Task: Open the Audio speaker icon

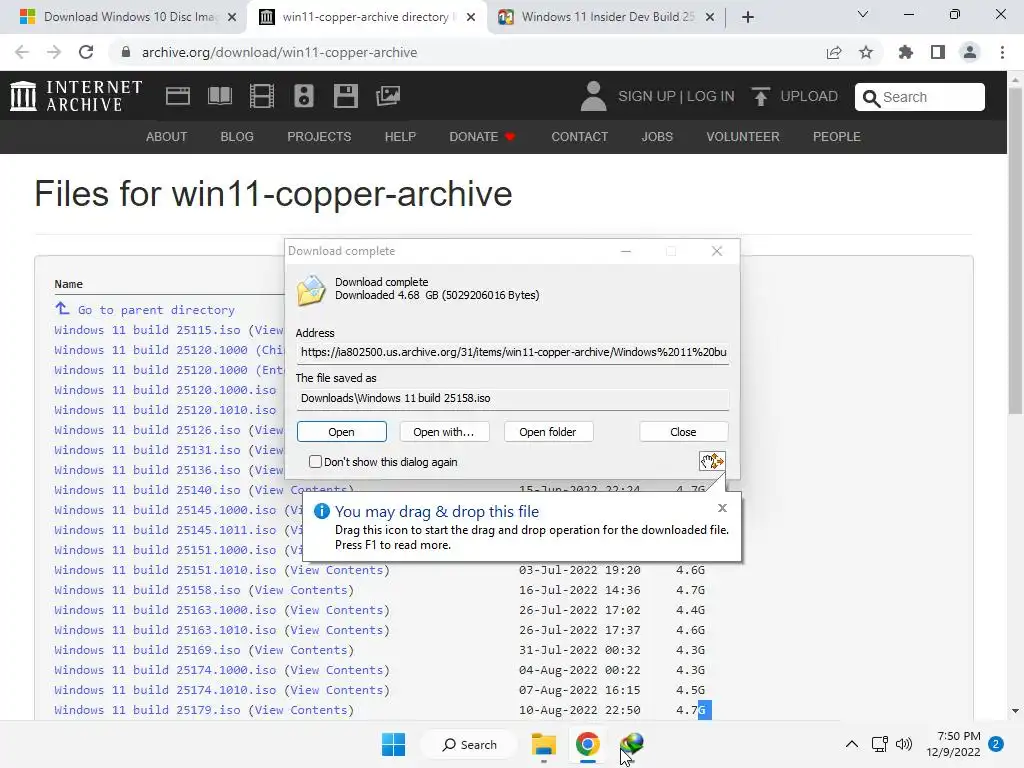Action: tap(304, 96)
